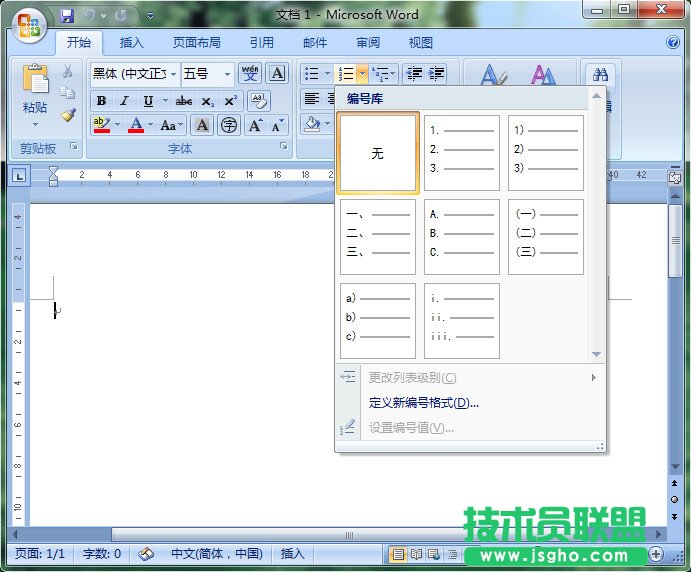Screen dimensions: 691x572
Task: Open the 引用 ribbon tab
Action: [262, 43]
